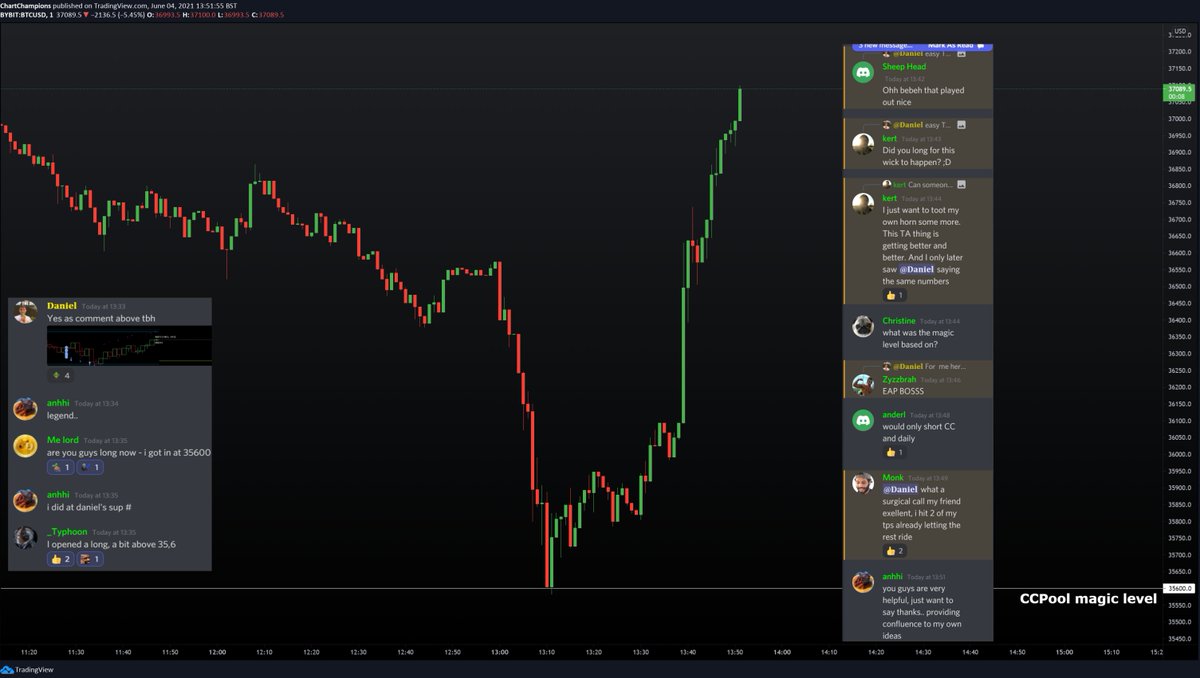The height and width of the screenshot is (678, 1200).
Task: Click anhhi's avatar beside the thanks message
Action: 863,582
